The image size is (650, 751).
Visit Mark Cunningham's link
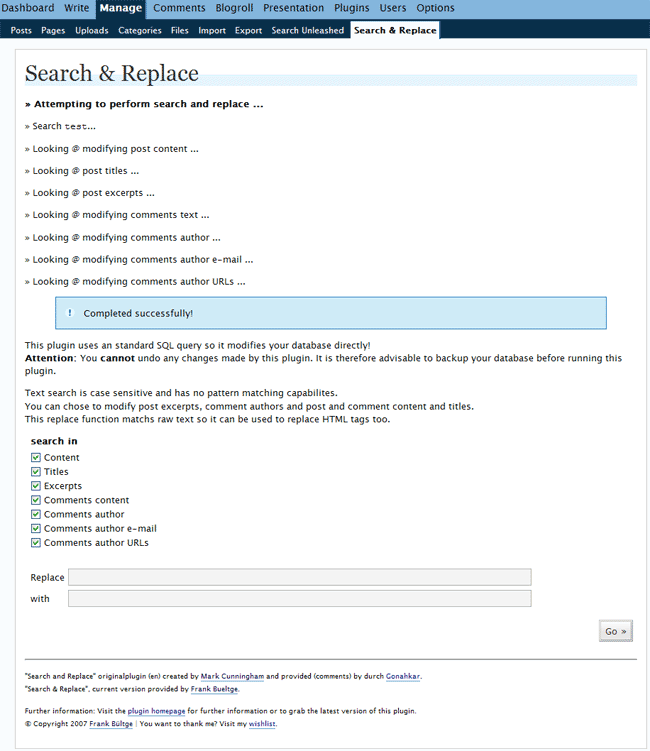[x=232, y=676]
